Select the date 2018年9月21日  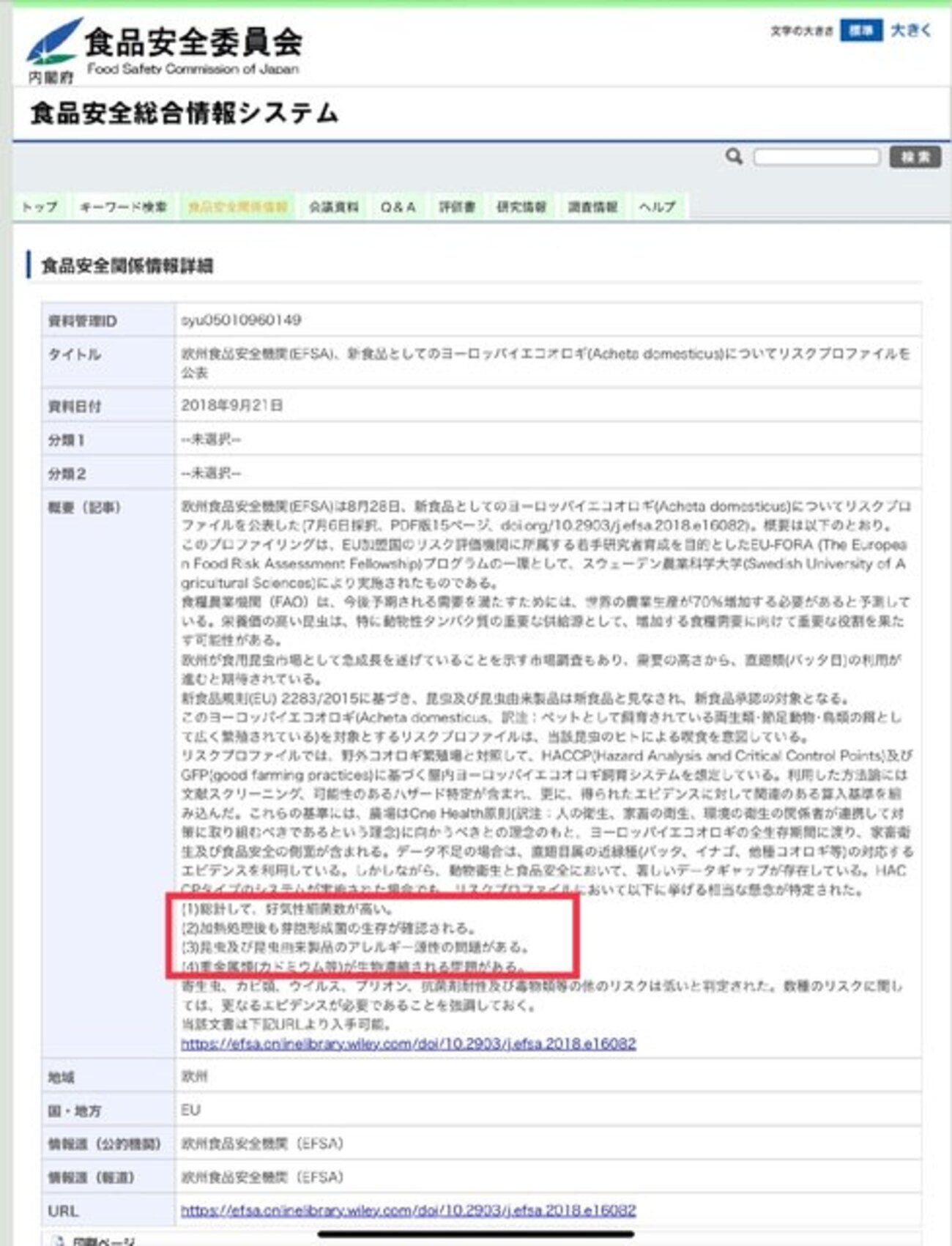point(232,405)
